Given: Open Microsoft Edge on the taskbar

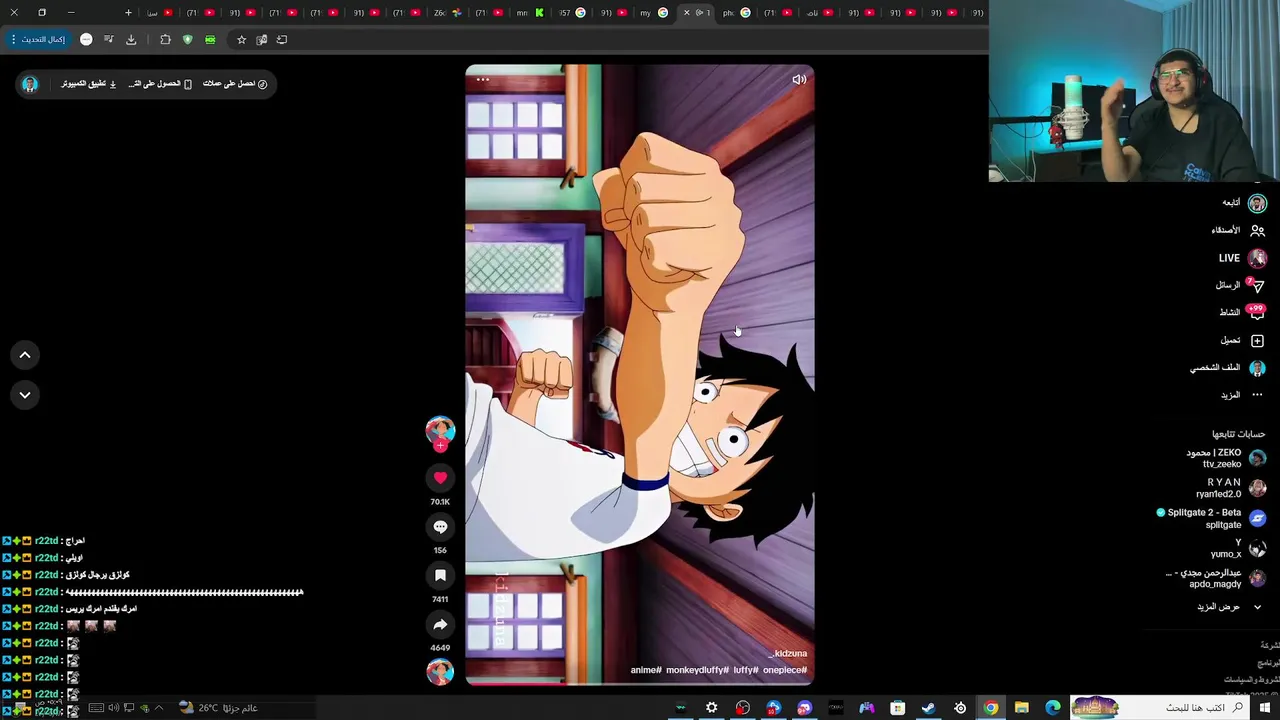Looking at the screenshot, I should pos(1052,708).
